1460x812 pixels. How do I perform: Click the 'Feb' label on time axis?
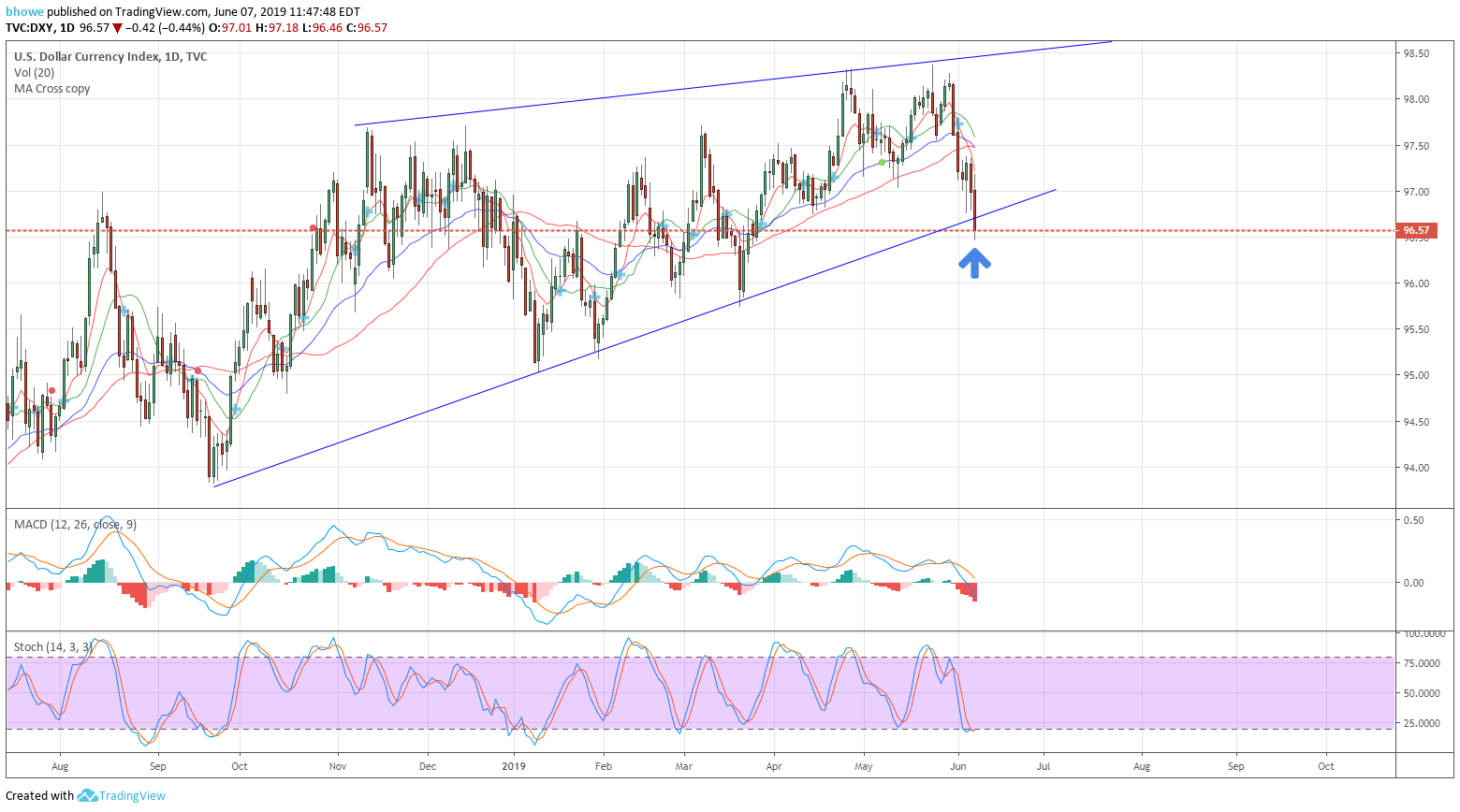click(604, 766)
